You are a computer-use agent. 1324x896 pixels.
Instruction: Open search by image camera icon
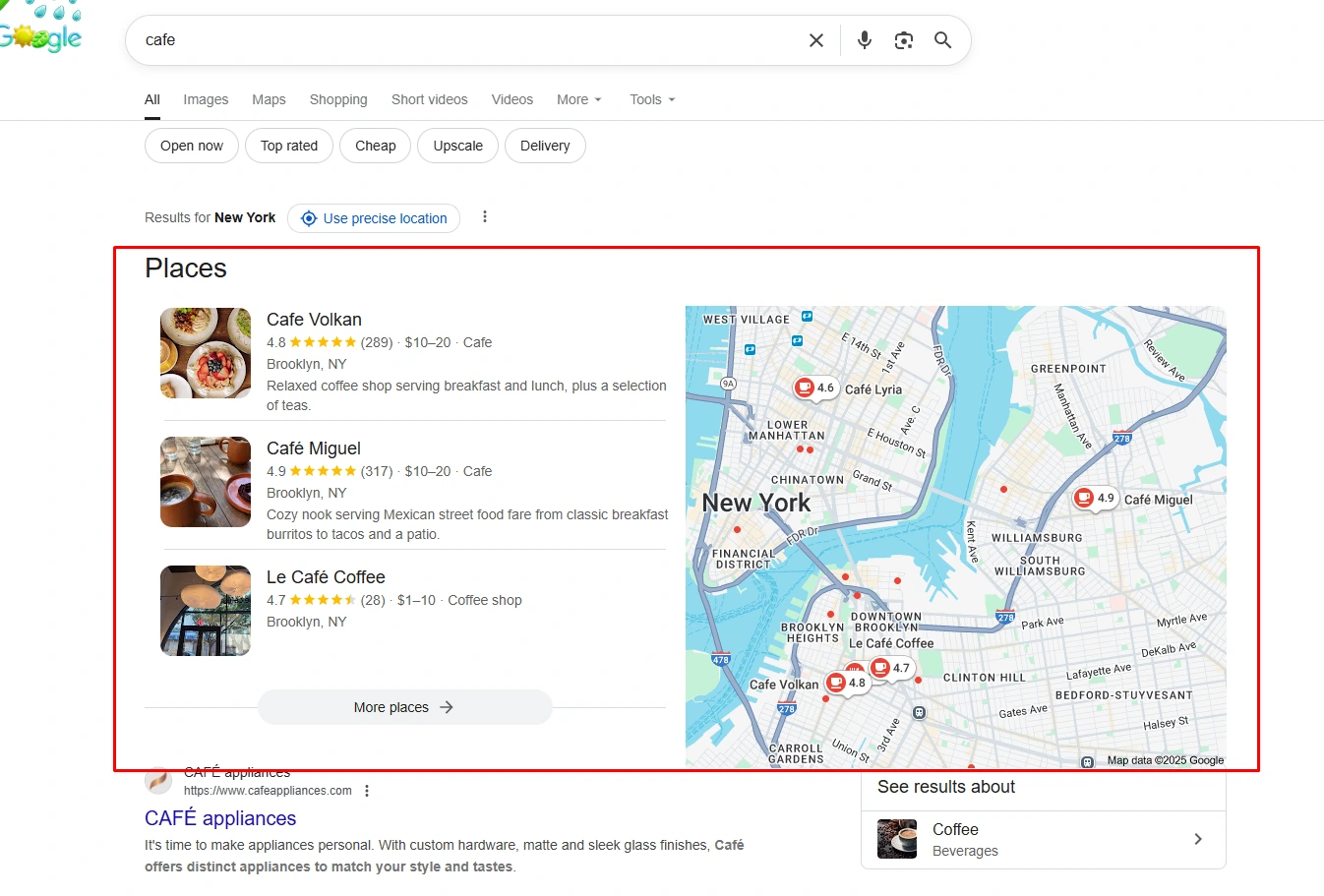coord(904,40)
